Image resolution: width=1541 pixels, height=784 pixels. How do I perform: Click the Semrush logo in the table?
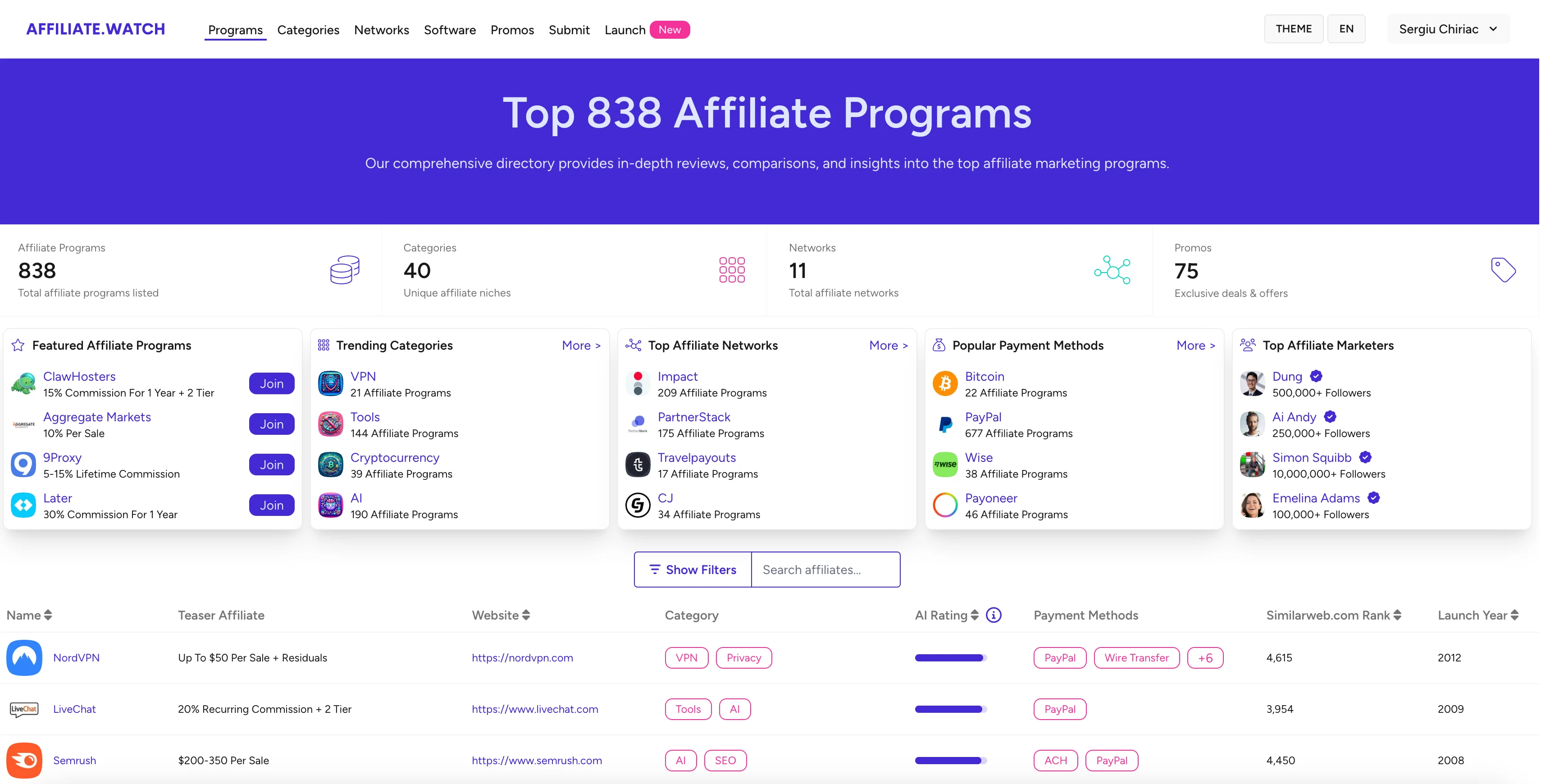click(x=24, y=761)
